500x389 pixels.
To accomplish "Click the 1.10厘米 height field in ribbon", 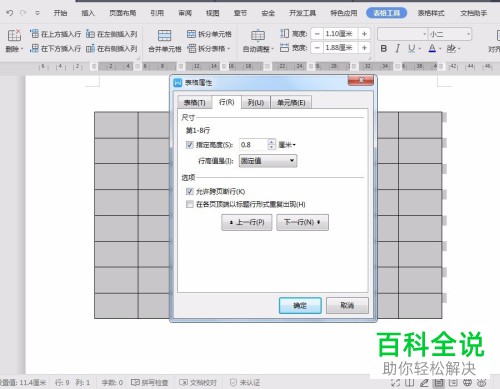I will (x=340, y=34).
